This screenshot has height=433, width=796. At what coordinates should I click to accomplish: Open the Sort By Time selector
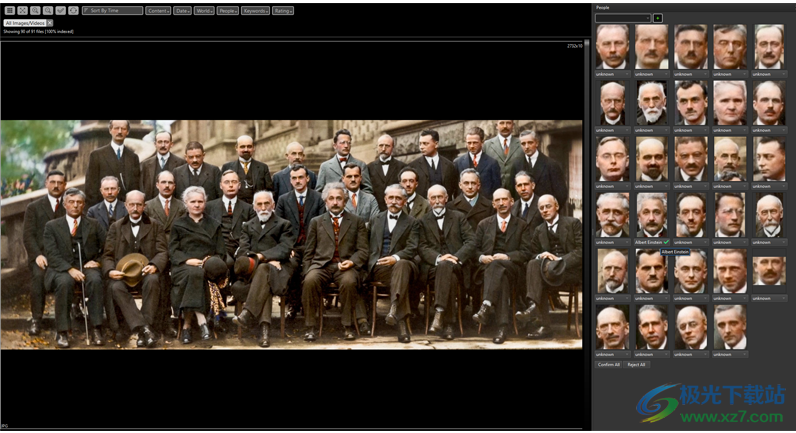point(112,10)
